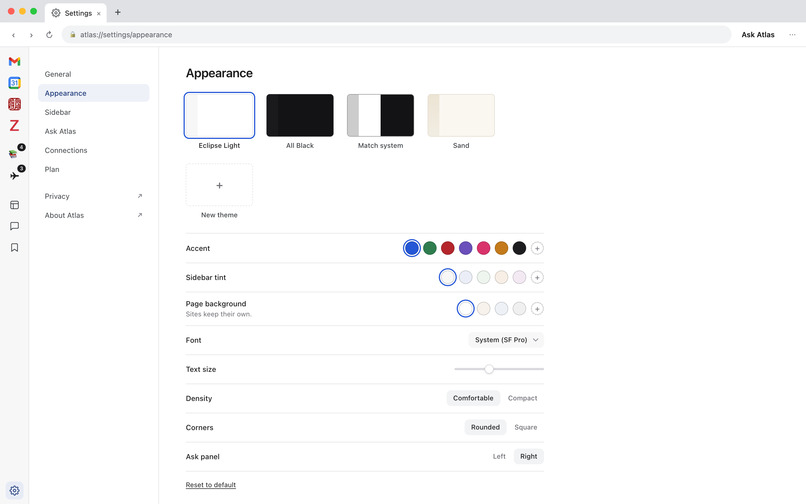Click the external arrow next to About Atlas

click(x=140, y=215)
